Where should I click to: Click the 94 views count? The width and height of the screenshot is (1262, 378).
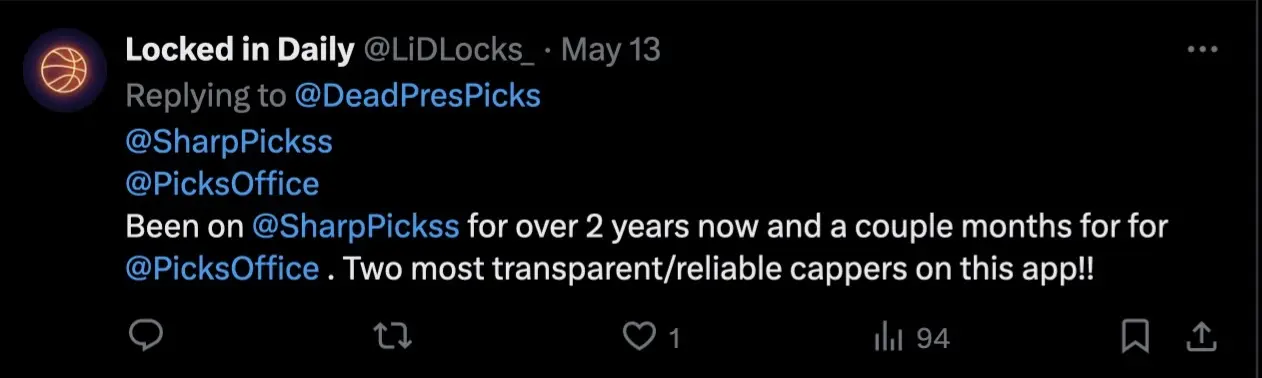tap(932, 339)
